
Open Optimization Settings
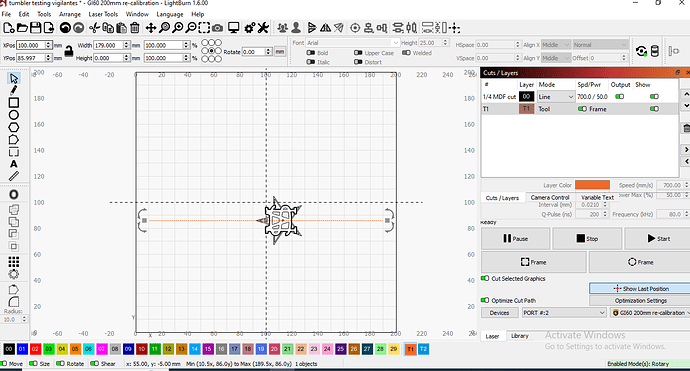tap(640, 301)
